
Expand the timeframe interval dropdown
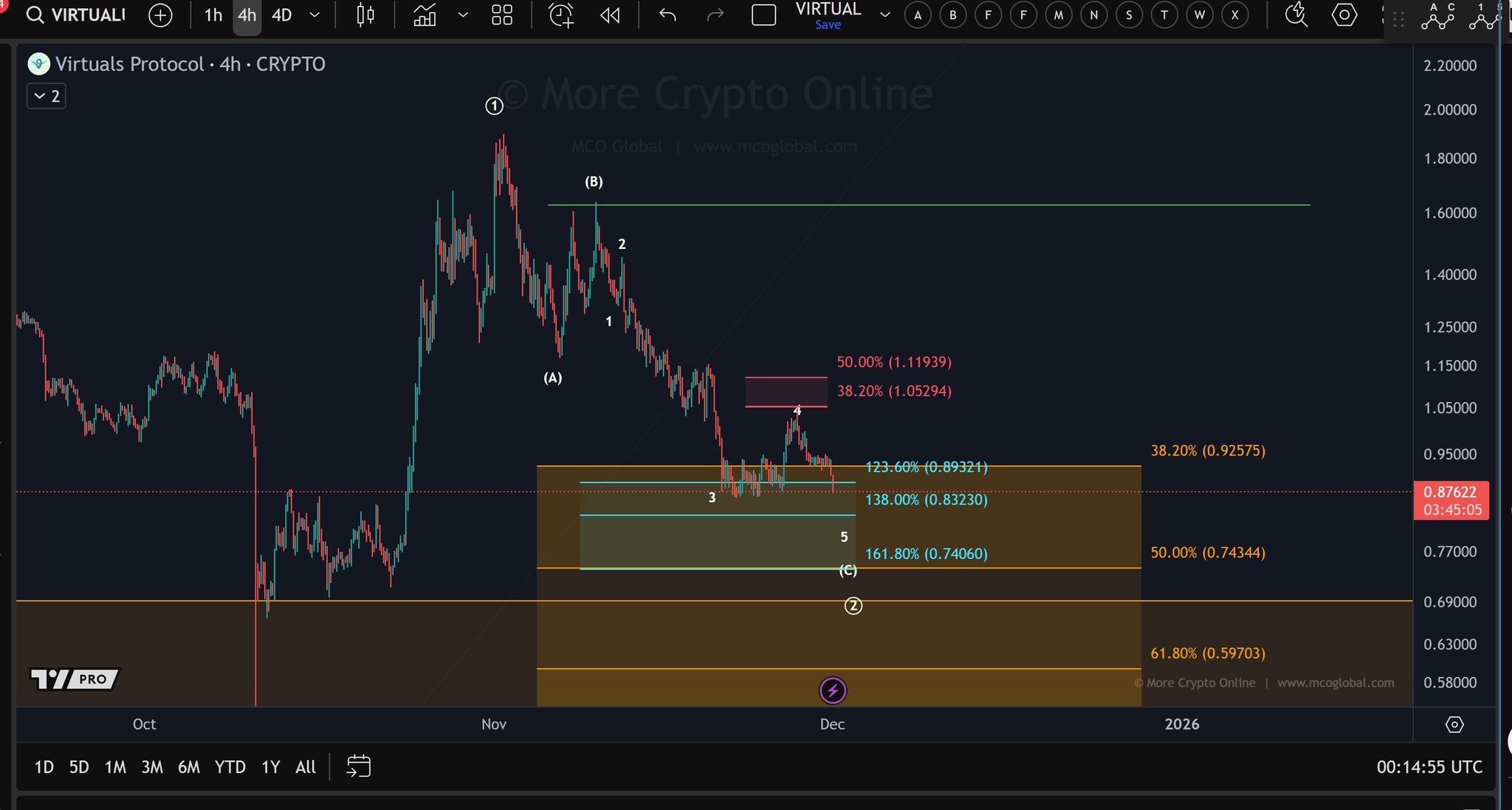coord(315,15)
